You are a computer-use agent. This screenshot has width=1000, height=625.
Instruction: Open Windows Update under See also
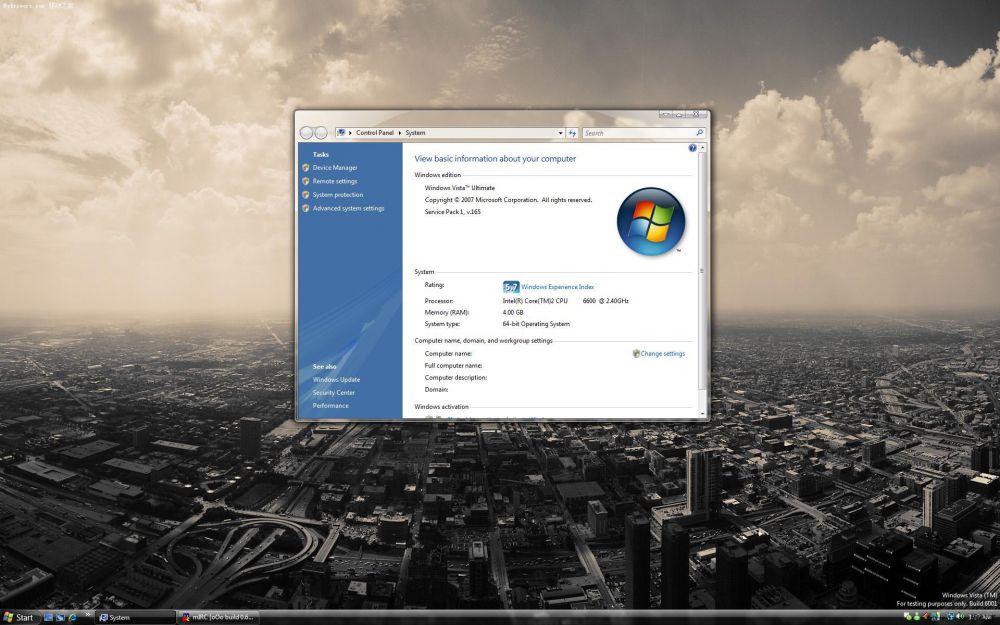(x=336, y=379)
